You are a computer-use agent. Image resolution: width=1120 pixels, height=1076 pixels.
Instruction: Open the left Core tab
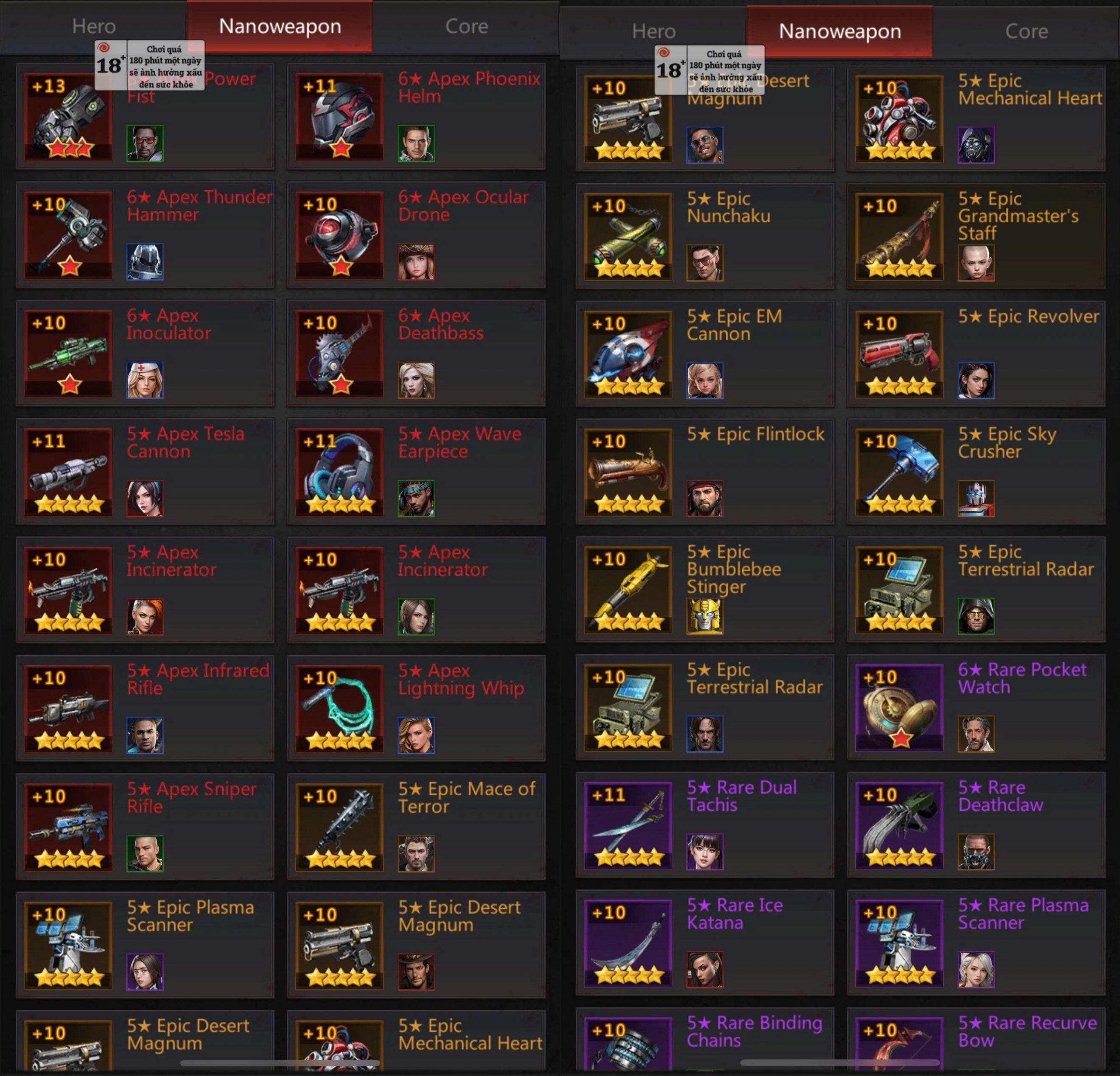[466, 26]
